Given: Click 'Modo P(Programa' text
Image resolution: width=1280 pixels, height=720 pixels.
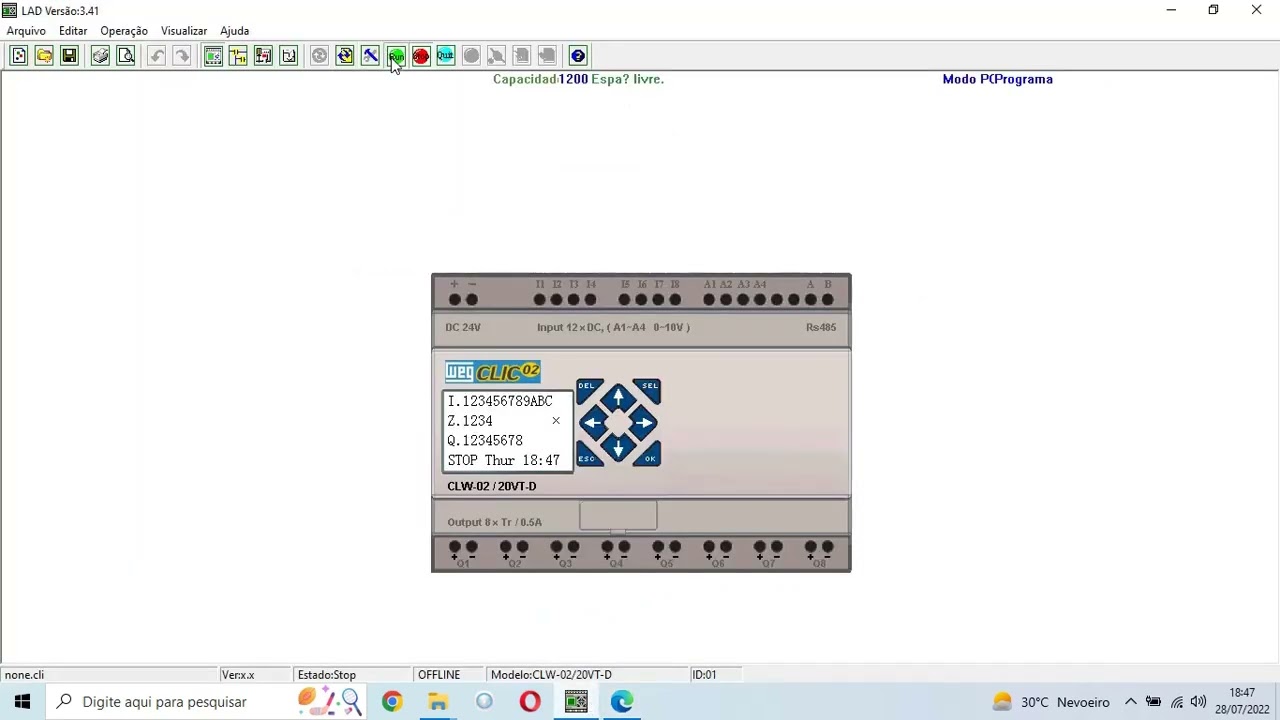Looking at the screenshot, I should pyautogui.click(x=997, y=79).
